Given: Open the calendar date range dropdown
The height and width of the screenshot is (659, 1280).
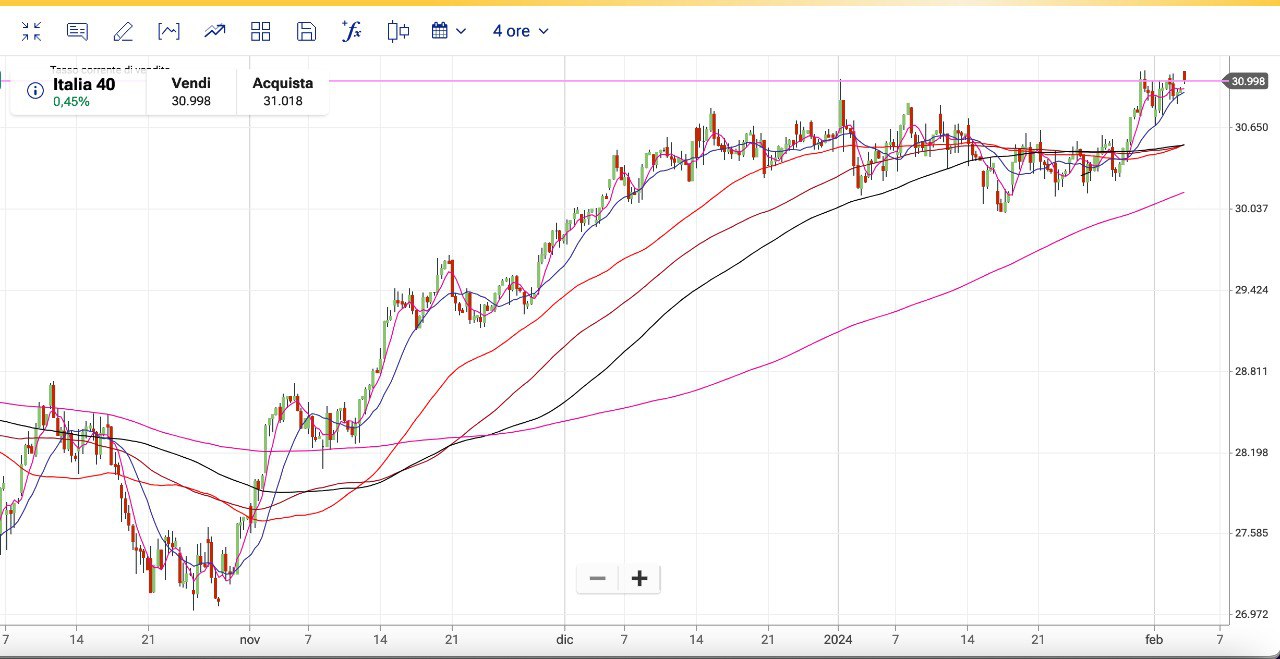Looking at the screenshot, I should coord(449,31).
